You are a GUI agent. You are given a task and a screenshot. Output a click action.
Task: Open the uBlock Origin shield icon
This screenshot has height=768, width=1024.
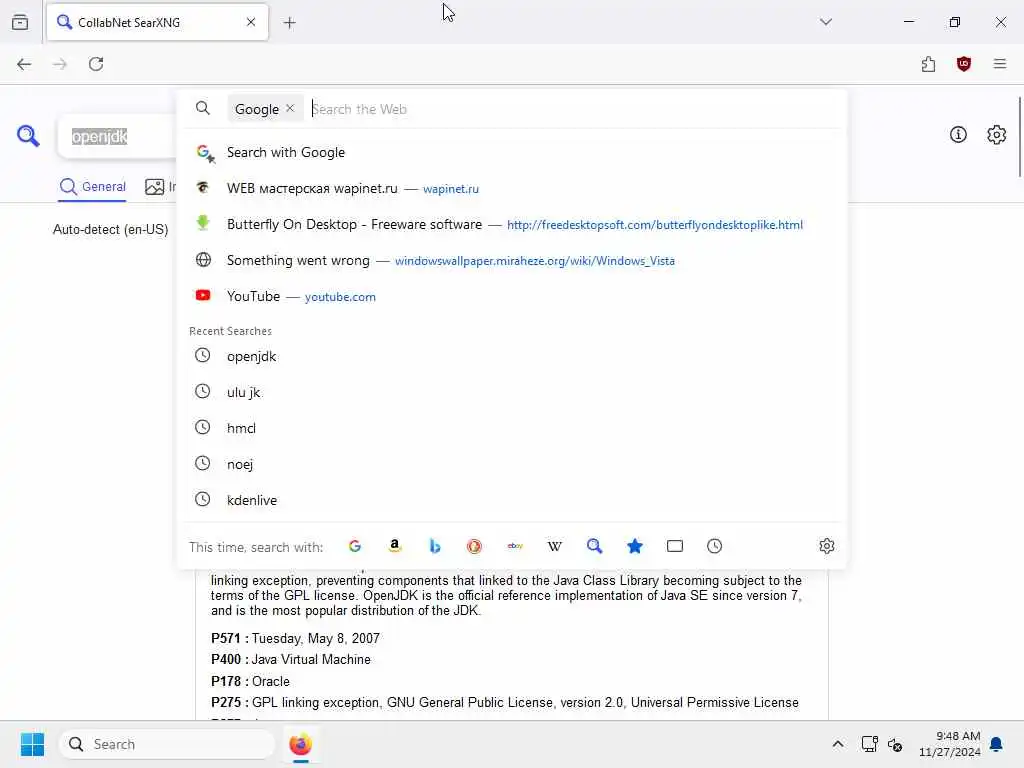coord(964,64)
